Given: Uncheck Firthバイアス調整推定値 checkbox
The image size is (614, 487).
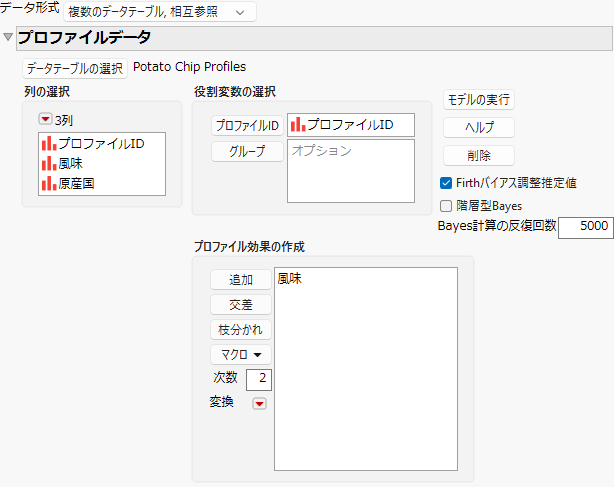Looking at the screenshot, I should point(446,183).
